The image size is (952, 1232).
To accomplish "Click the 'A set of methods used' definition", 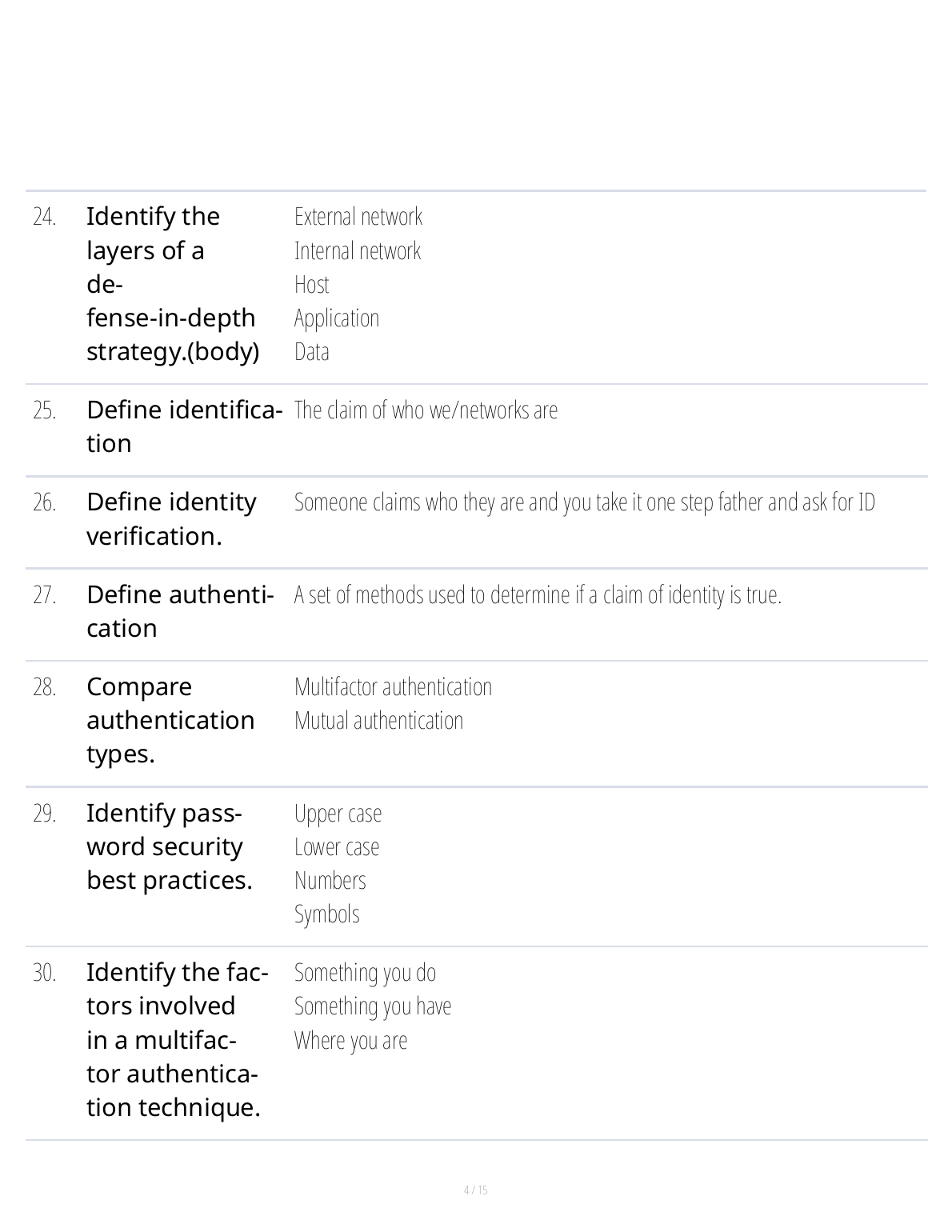I will tap(538, 595).
